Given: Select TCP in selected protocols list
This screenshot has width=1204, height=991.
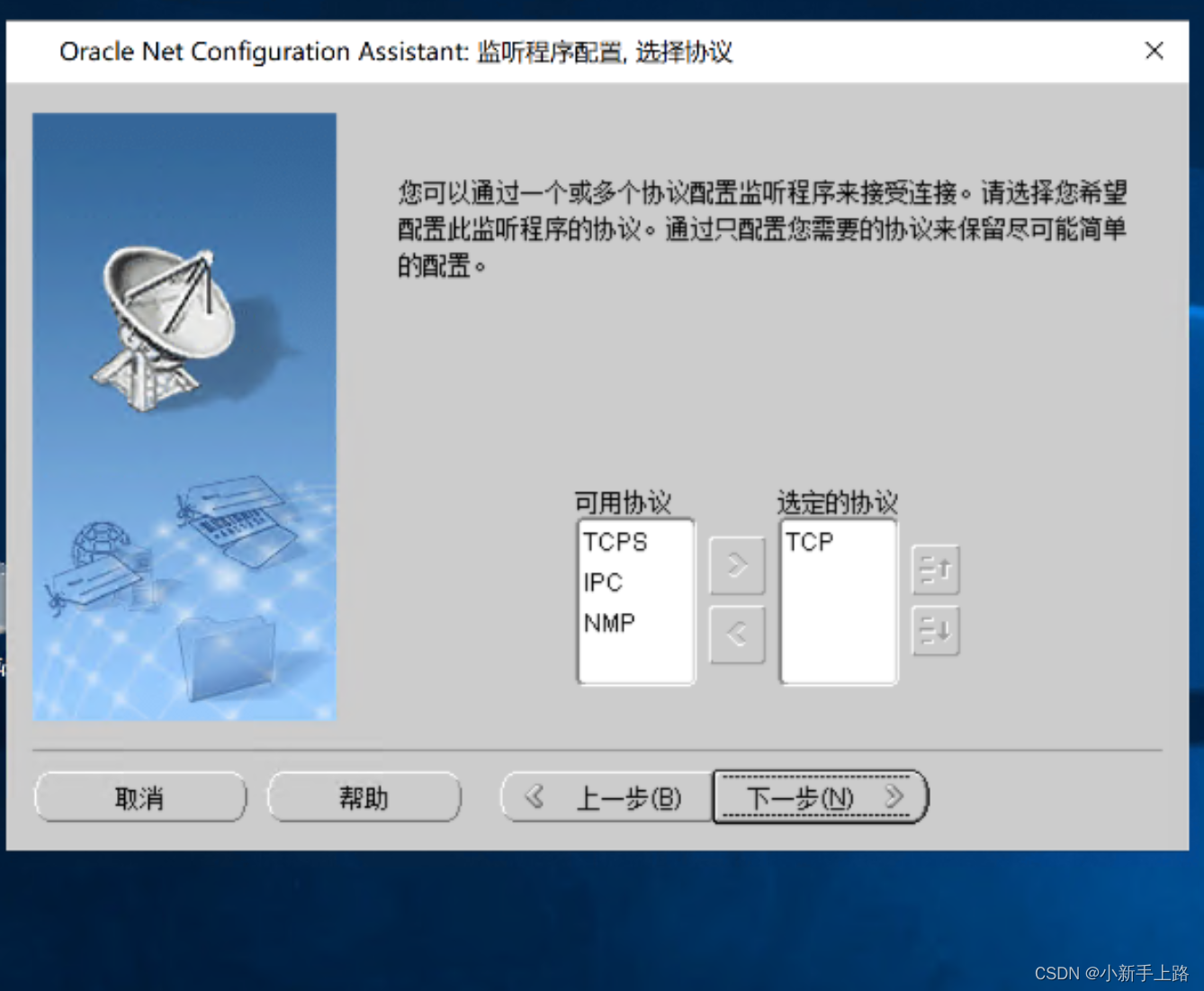Looking at the screenshot, I should tap(810, 542).
